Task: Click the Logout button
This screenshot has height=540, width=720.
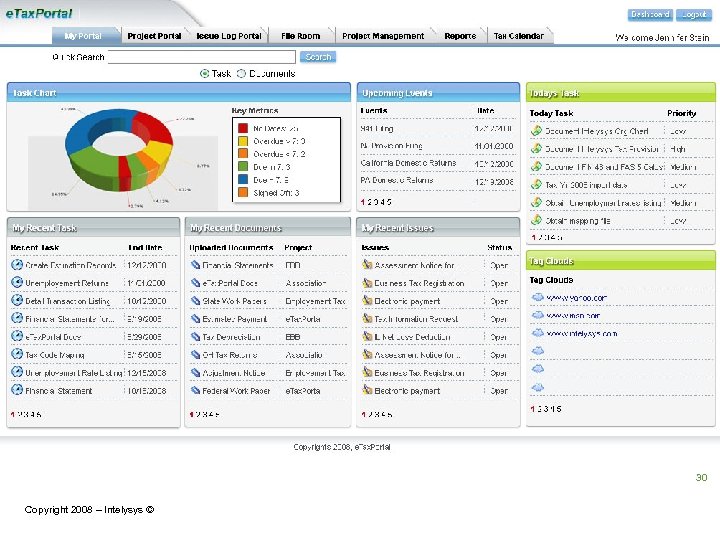Action: click(694, 15)
